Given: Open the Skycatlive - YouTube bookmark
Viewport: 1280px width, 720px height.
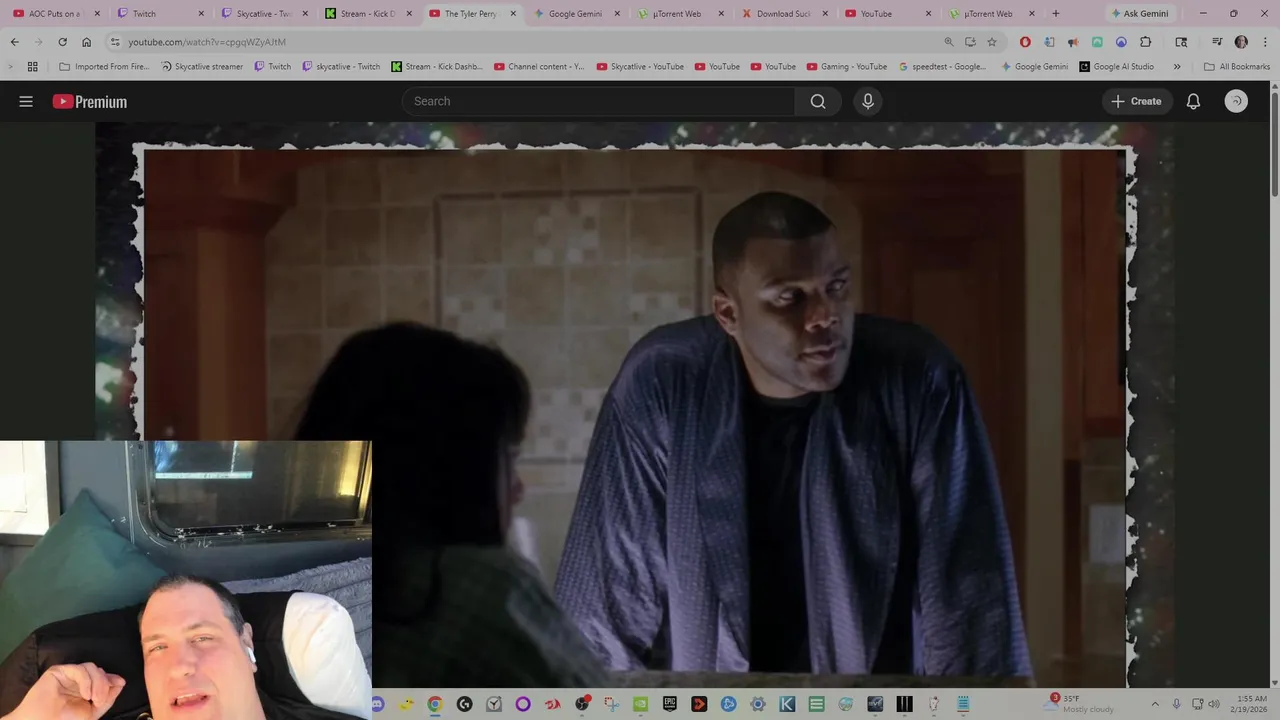Looking at the screenshot, I should [x=640, y=67].
